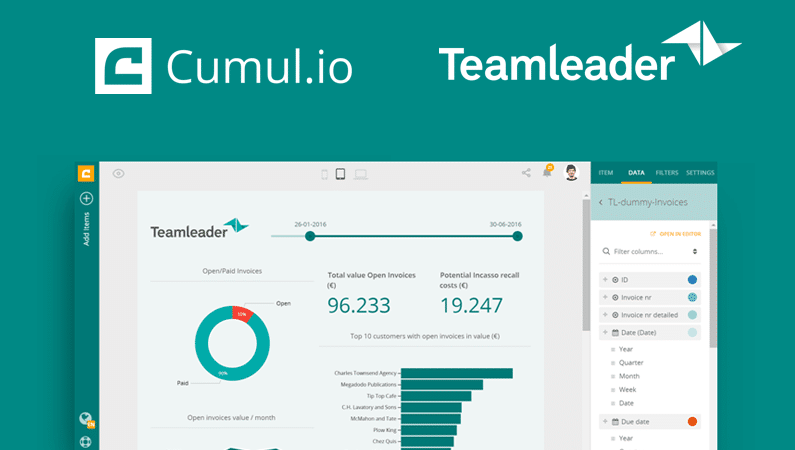Select the Year level under Date (Date)
Screen dimensions: 795x450
tap(626, 349)
